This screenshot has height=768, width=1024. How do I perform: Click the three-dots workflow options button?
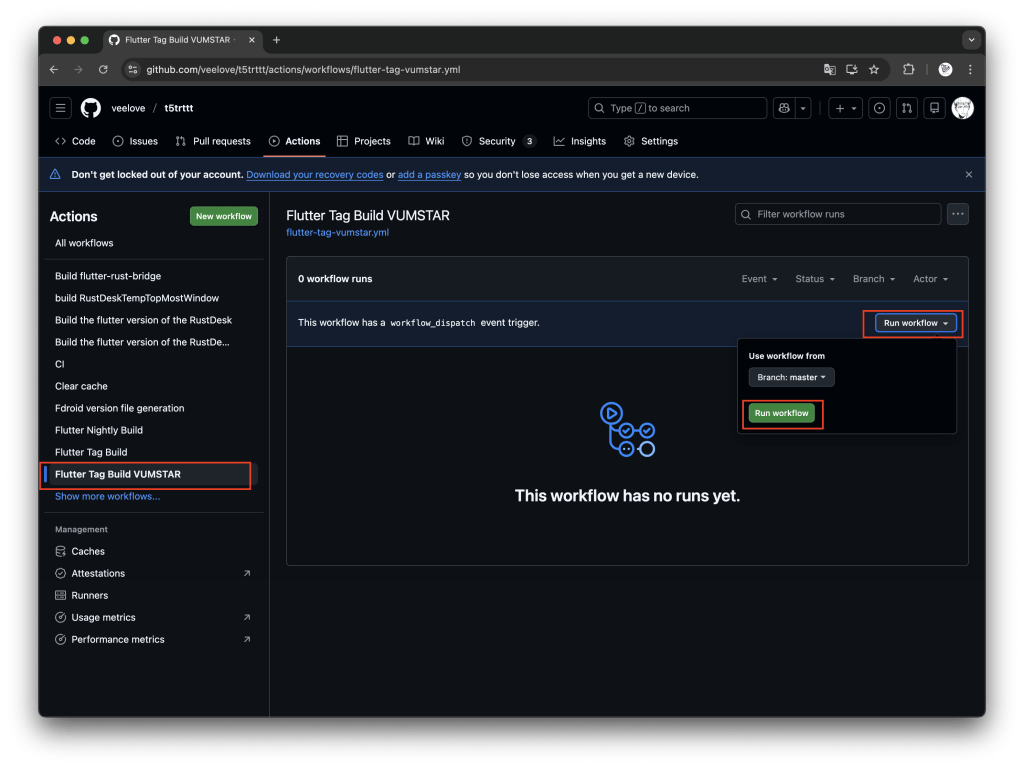pyautogui.click(x=957, y=214)
